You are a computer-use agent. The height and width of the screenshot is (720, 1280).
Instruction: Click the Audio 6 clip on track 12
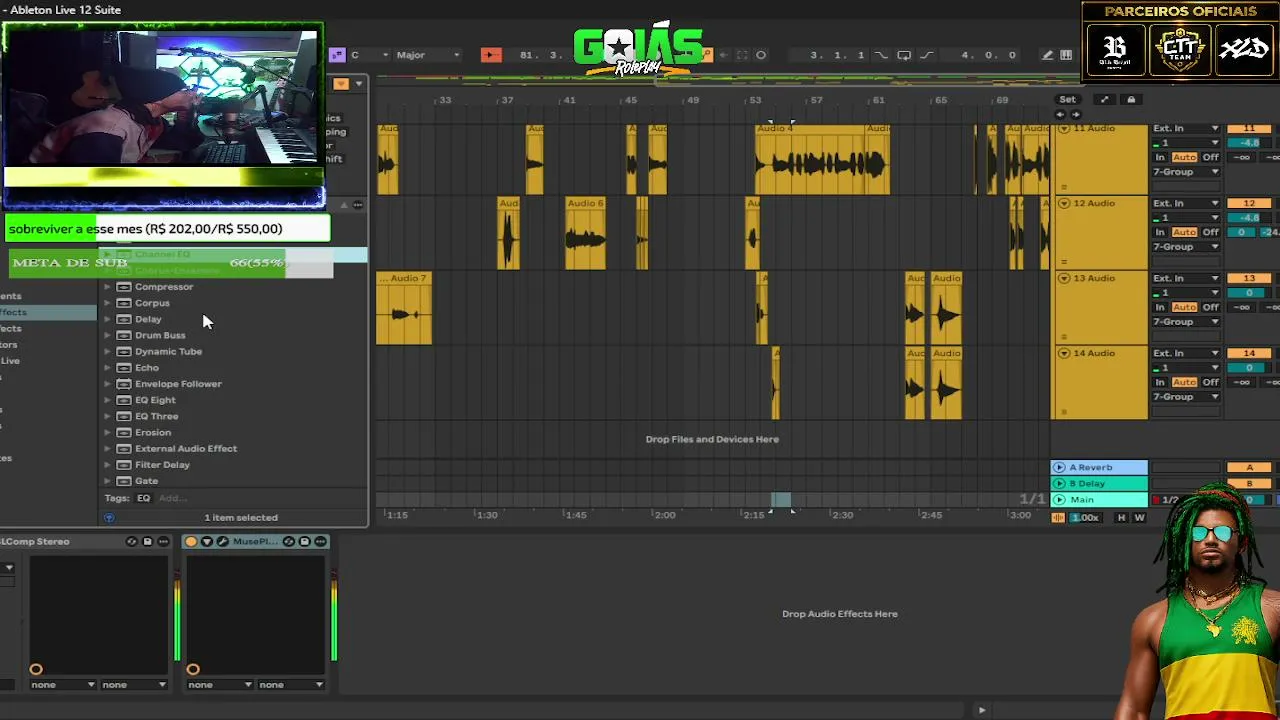click(x=586, y=233)
